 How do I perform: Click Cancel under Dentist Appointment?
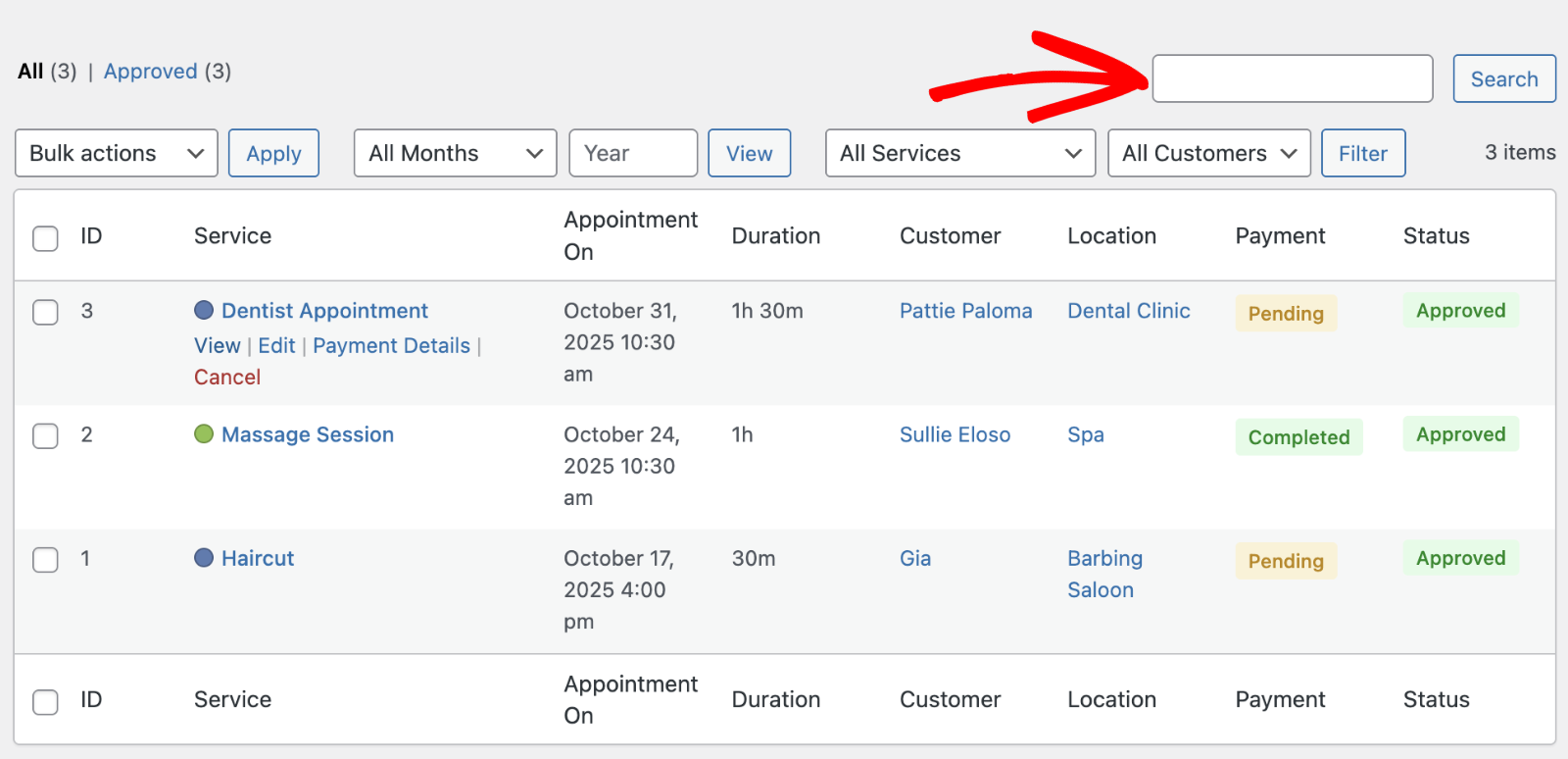point(227,377)
